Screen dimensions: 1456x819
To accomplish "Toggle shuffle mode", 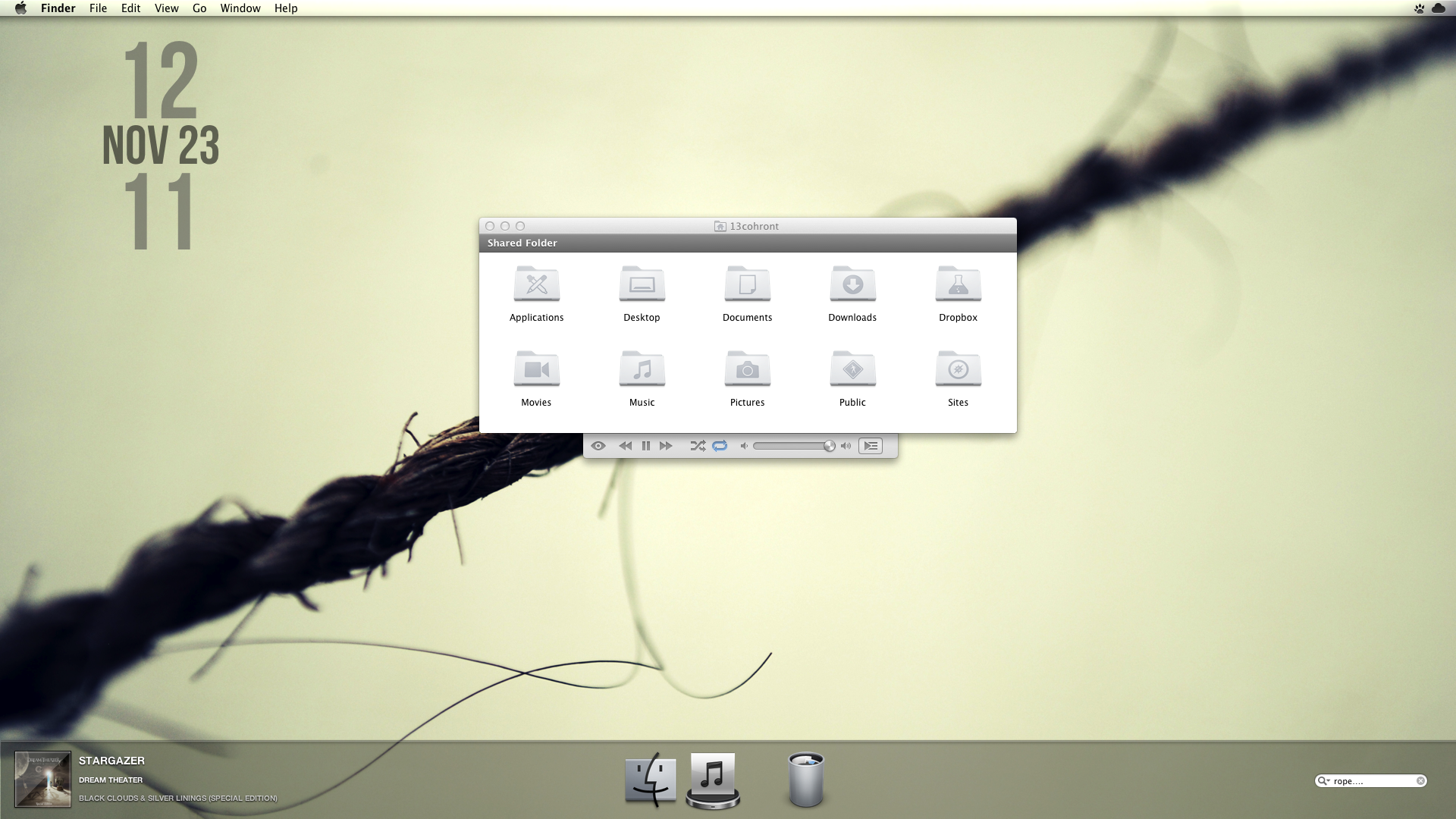I will click(698, 446).
